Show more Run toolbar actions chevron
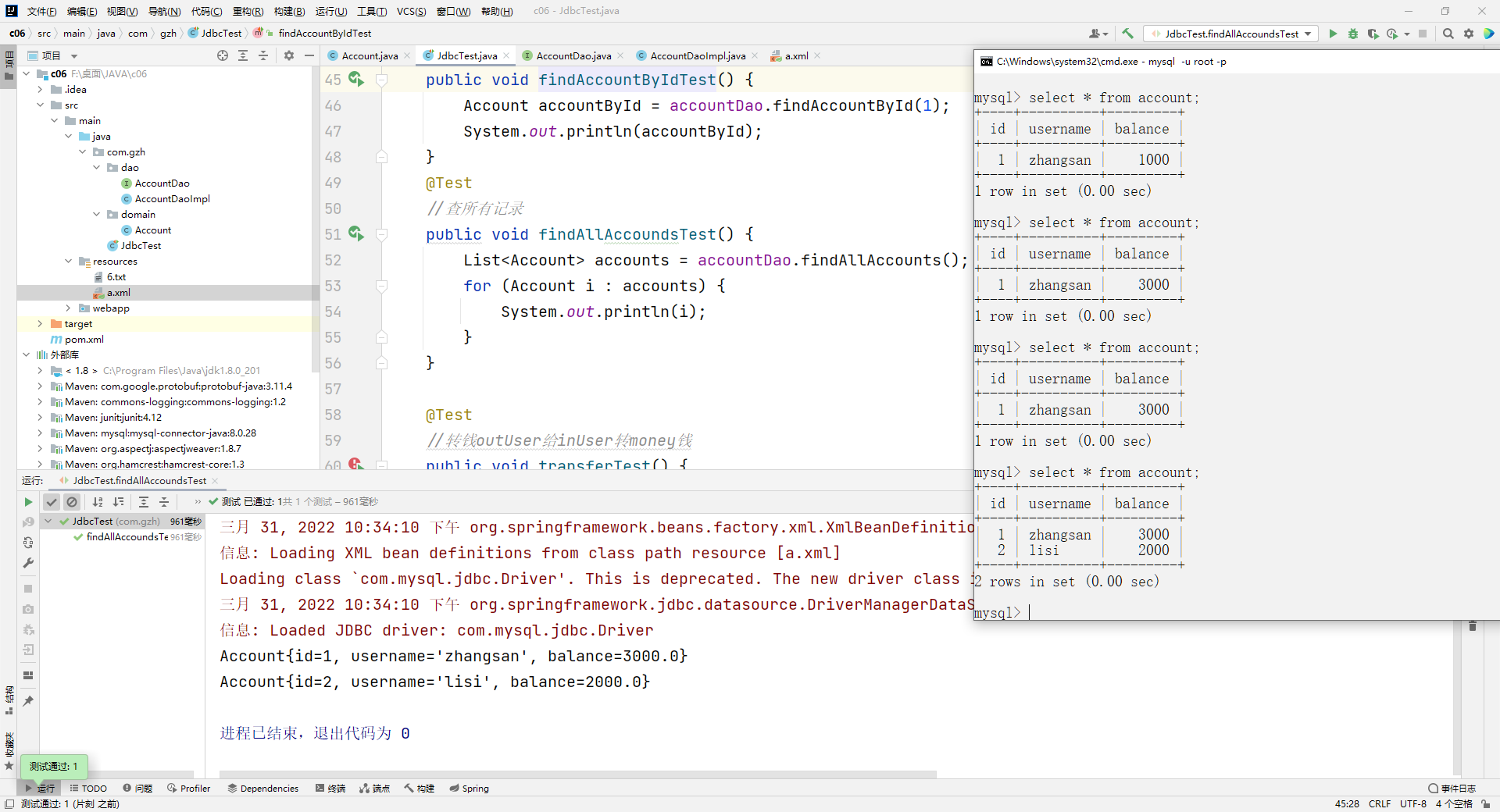This screenshot has height=812, width=1500. point(198,502)
